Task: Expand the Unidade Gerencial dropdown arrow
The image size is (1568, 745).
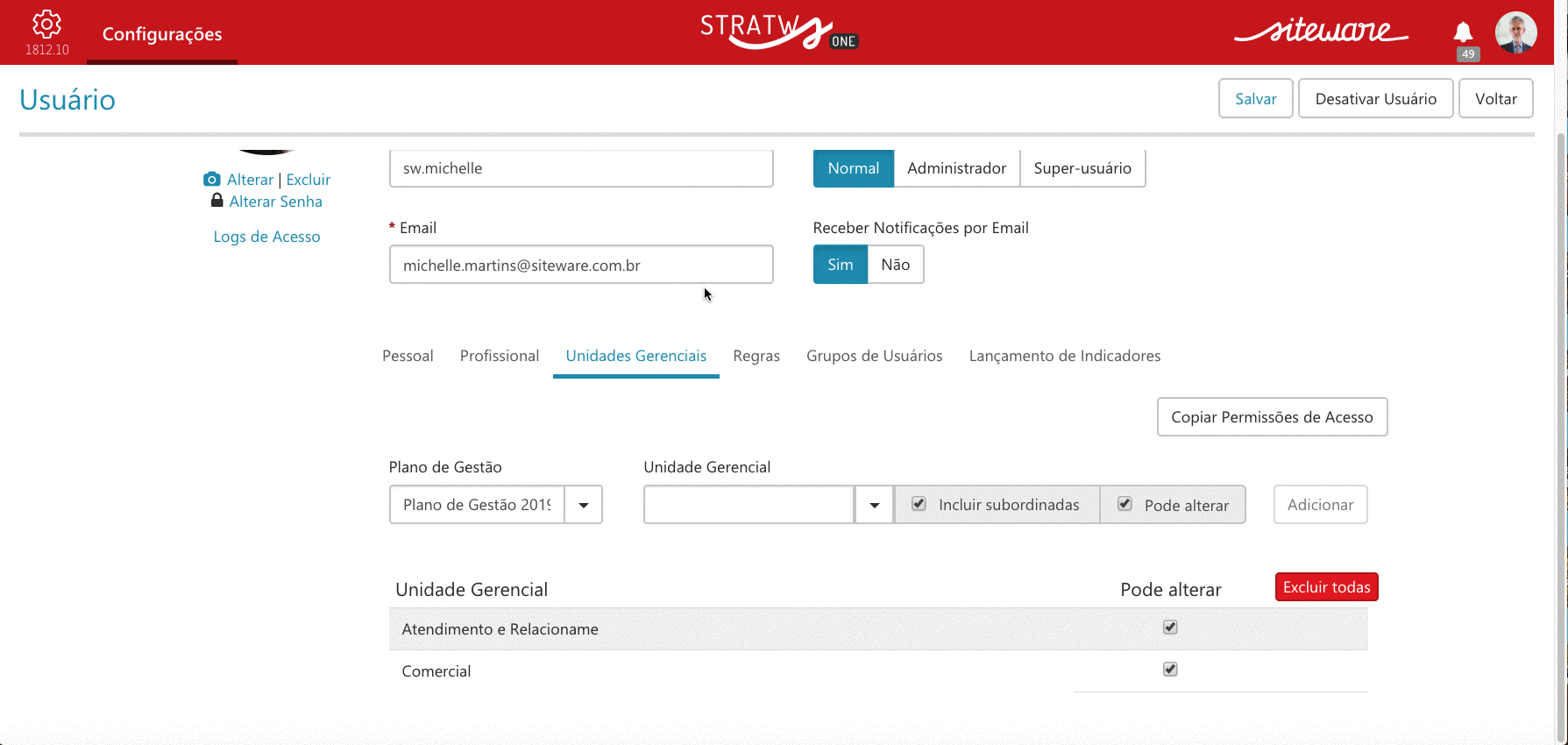Action: [x=874, y=505]
